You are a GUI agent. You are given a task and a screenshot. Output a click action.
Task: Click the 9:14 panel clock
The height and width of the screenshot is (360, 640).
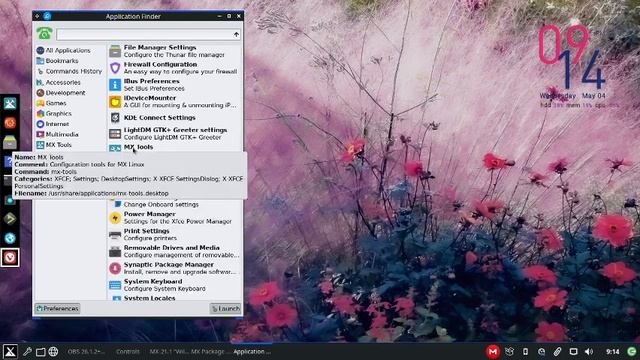pos(612,351)
